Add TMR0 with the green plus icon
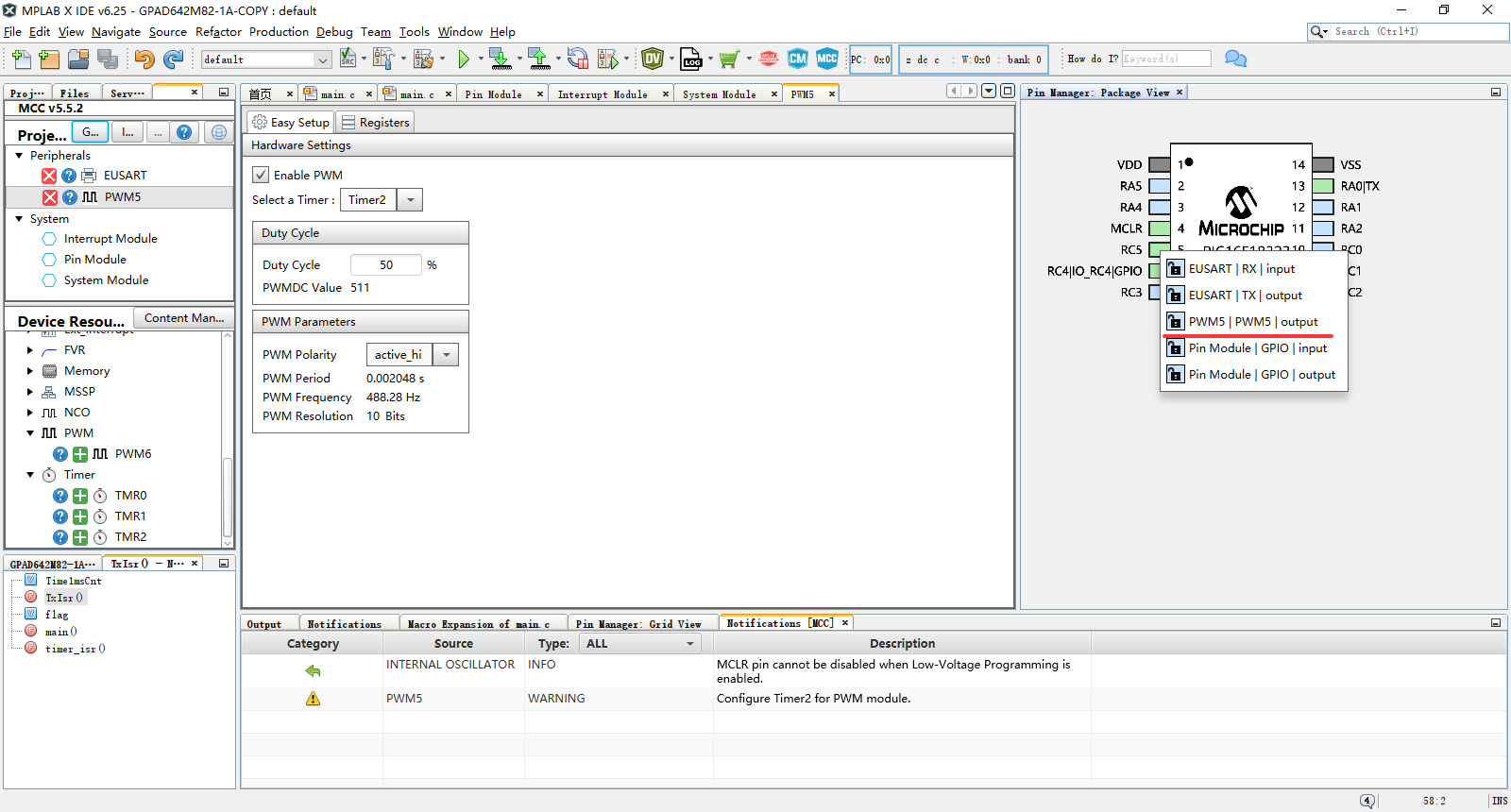The image size is (1511, 812). point(80,496)
